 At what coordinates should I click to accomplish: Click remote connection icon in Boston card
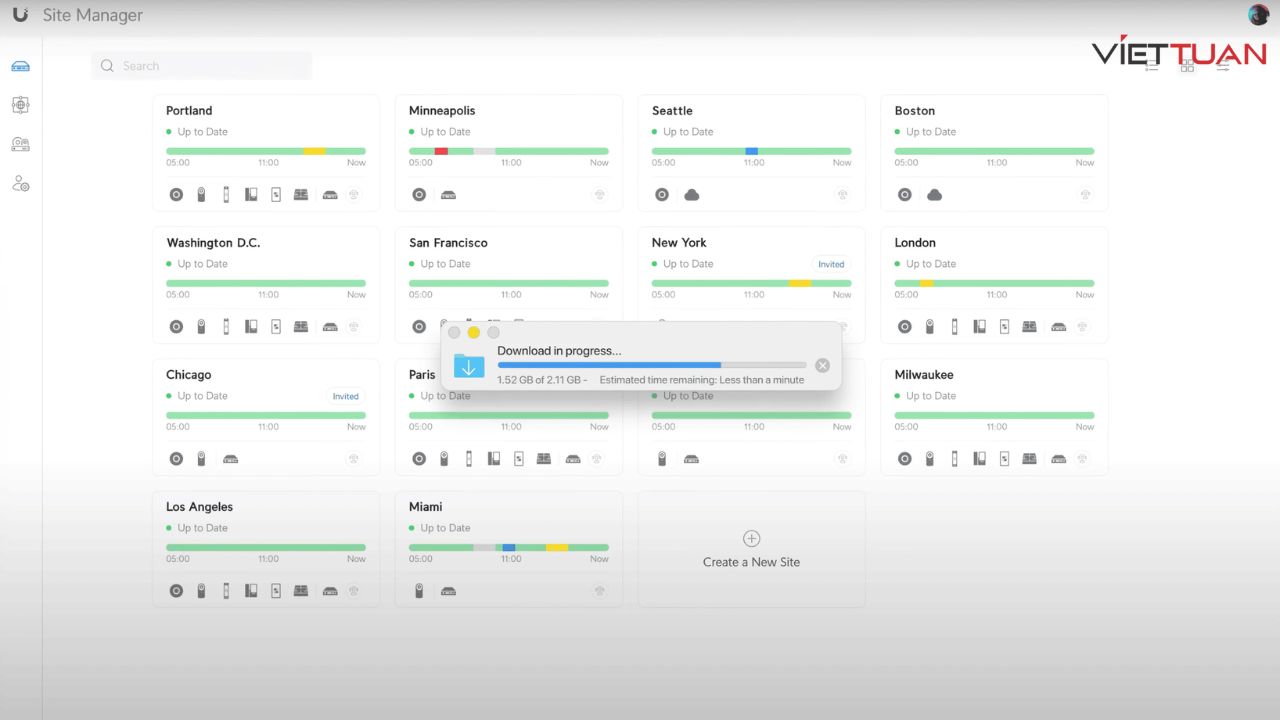1085,195
